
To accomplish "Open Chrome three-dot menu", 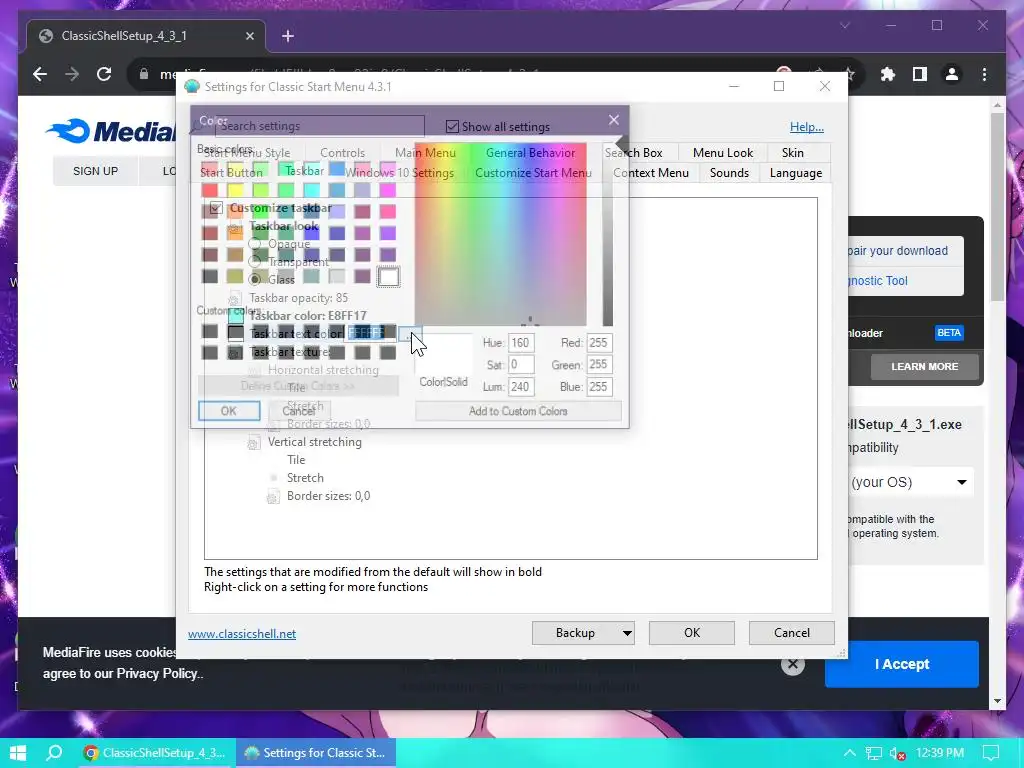I will tap(984, 74).
